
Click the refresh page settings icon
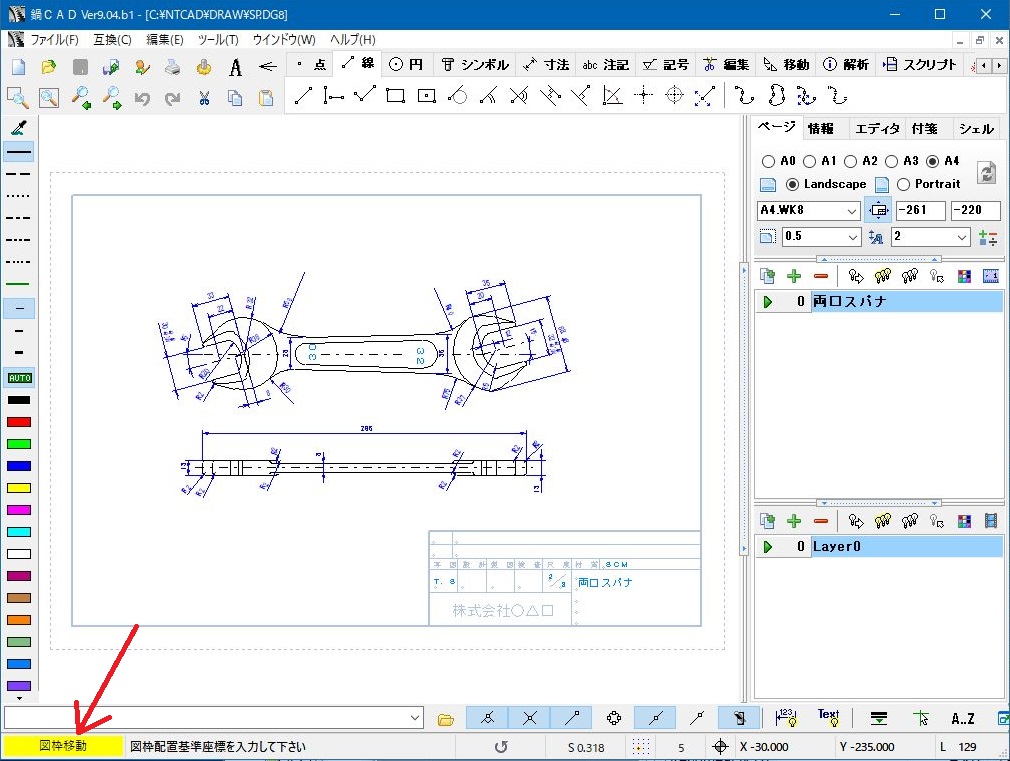(x=987, y=173)
